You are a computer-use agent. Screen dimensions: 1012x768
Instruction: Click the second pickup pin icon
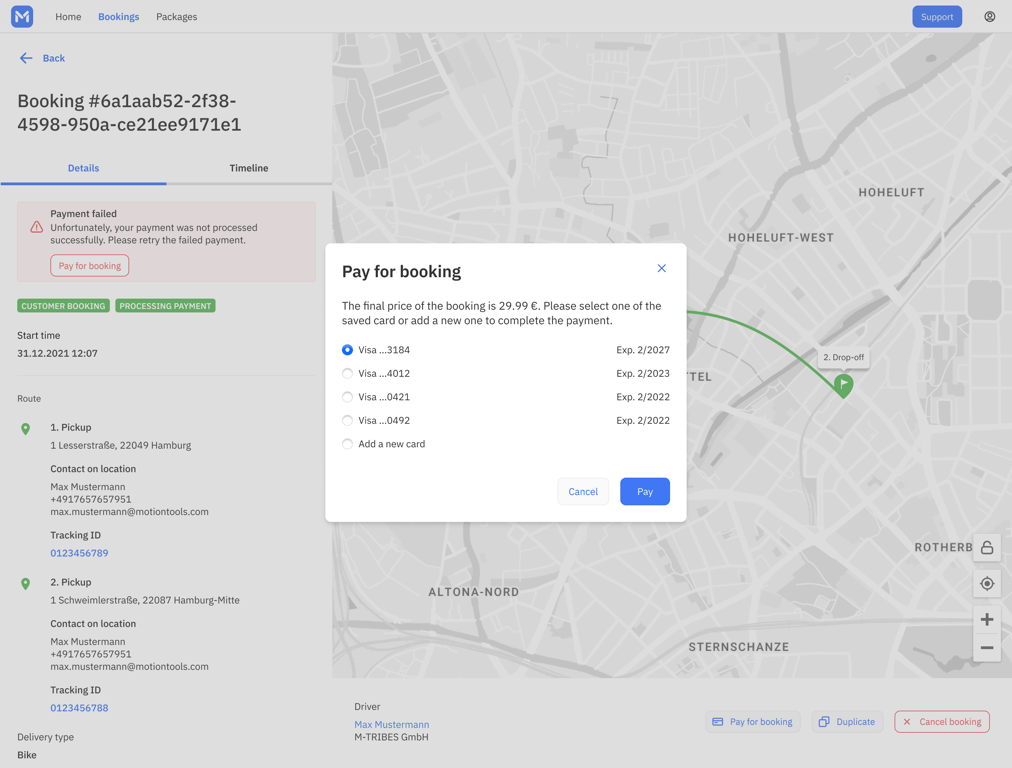(x=25, y=584)
